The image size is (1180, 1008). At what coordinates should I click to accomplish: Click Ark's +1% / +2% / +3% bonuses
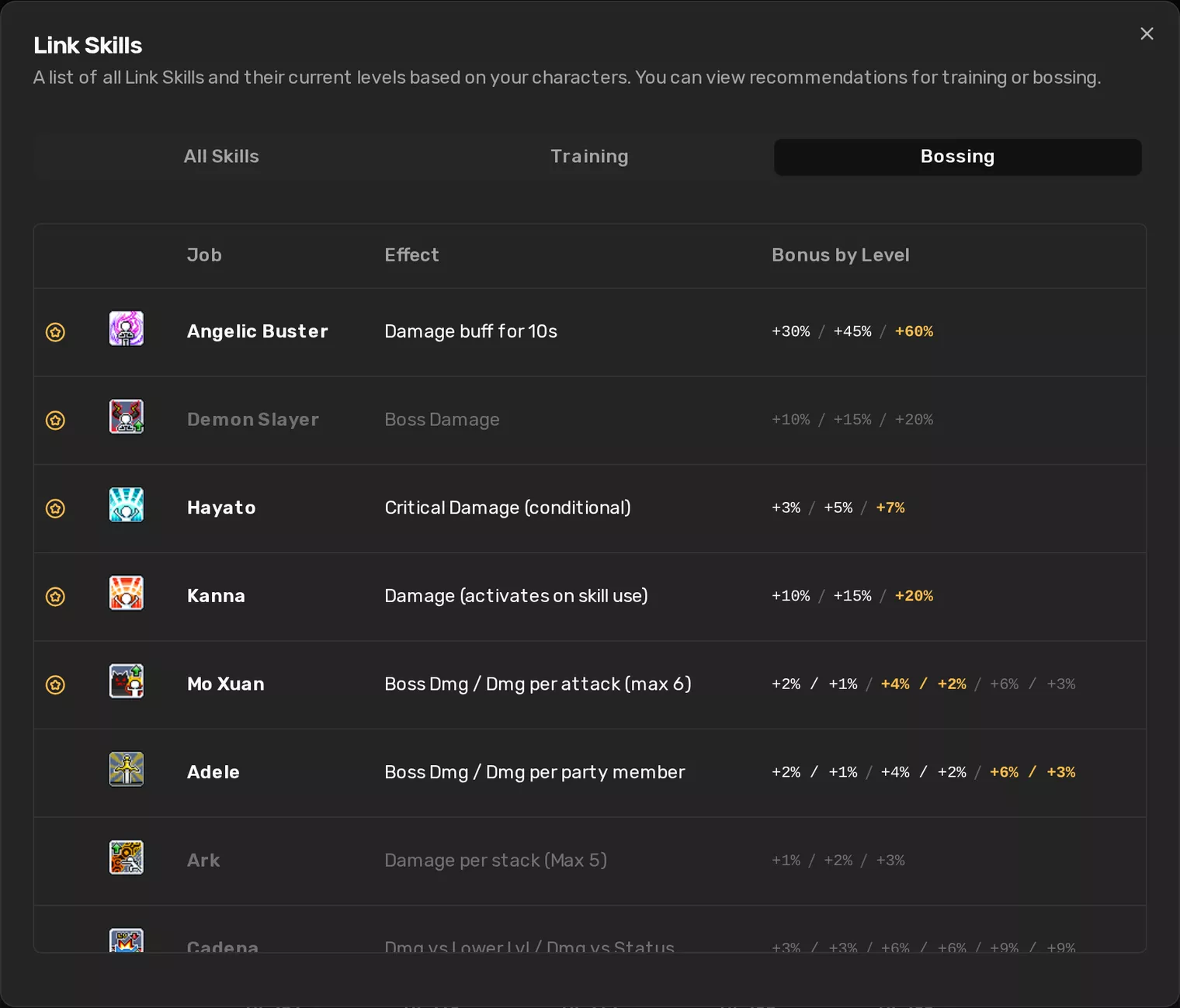click(838, 861)
